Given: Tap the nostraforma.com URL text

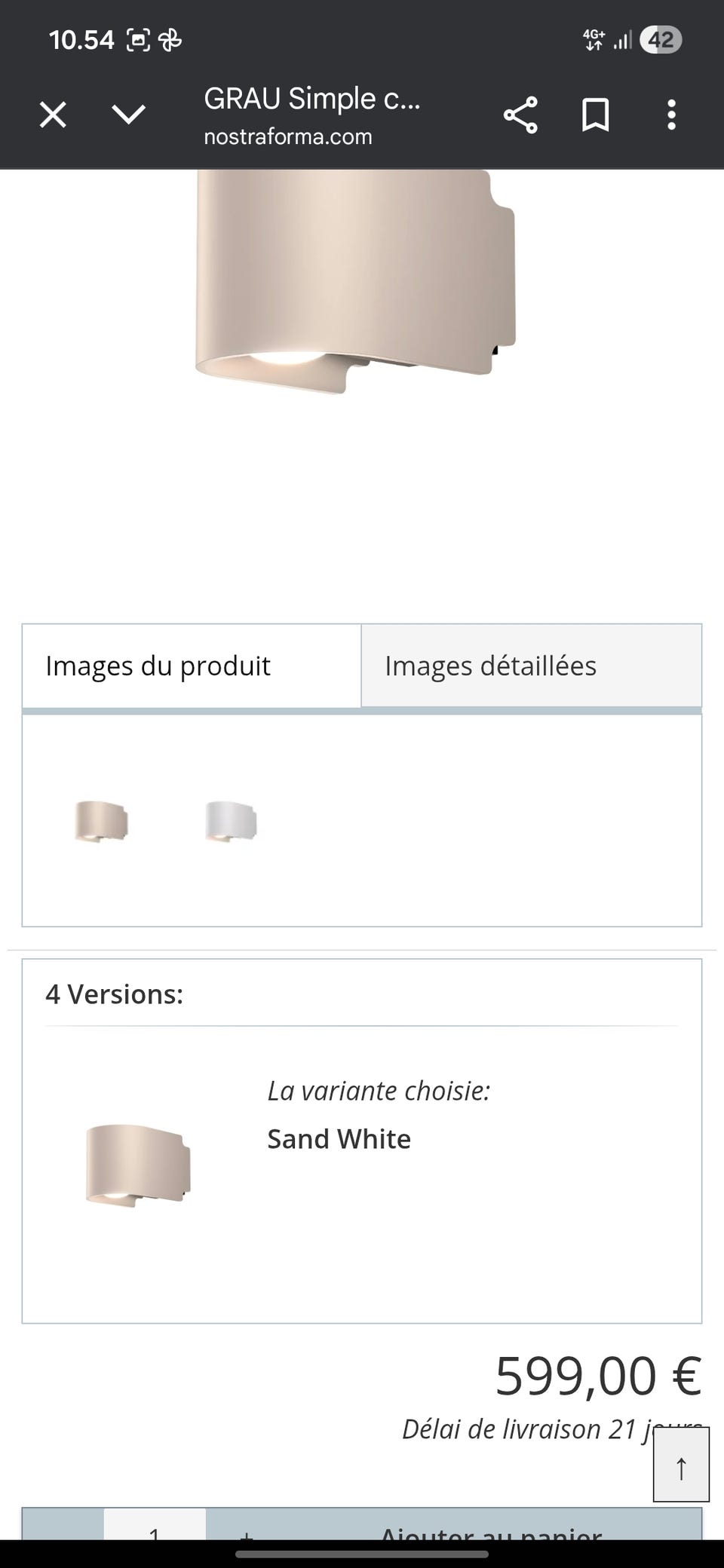Looking at the screenshot, I should click(x=287, y=137).
